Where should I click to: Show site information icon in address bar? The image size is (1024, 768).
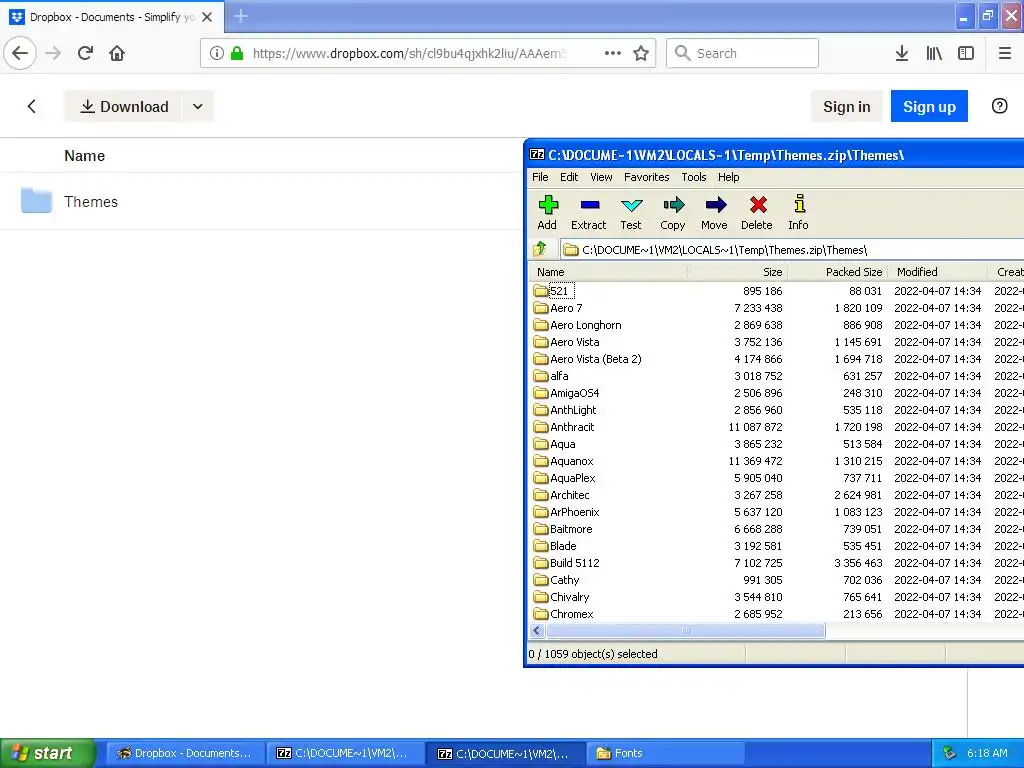(x=217, y=53)
